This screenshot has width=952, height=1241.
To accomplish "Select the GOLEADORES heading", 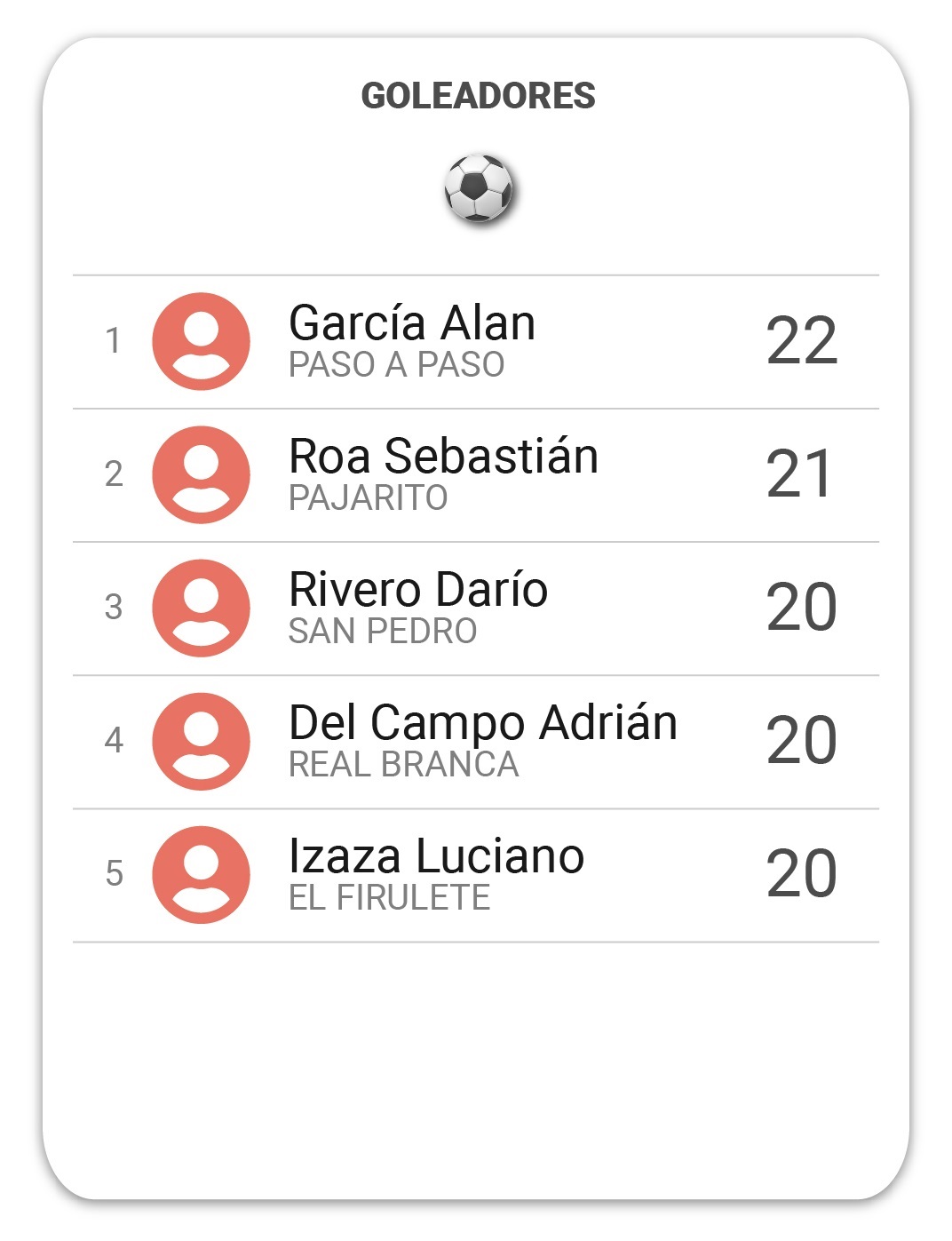I will pos(478,96).
